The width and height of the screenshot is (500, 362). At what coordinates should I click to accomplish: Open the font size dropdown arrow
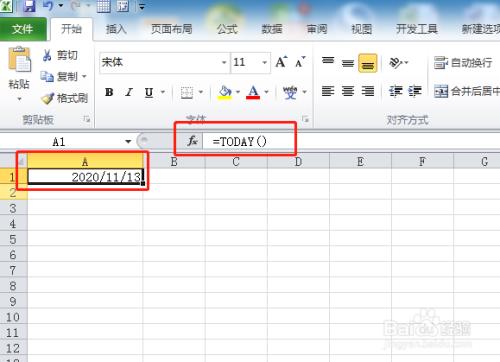(265, 62)
